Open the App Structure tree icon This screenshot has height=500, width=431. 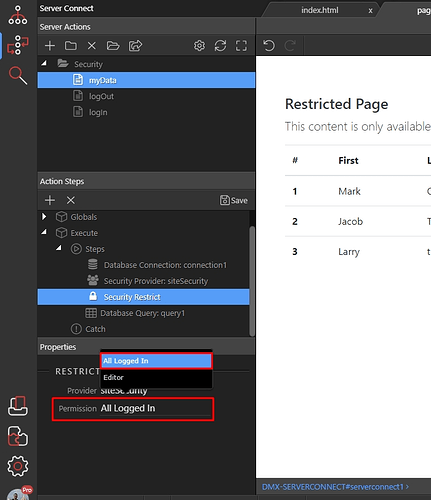pos(18,15)
